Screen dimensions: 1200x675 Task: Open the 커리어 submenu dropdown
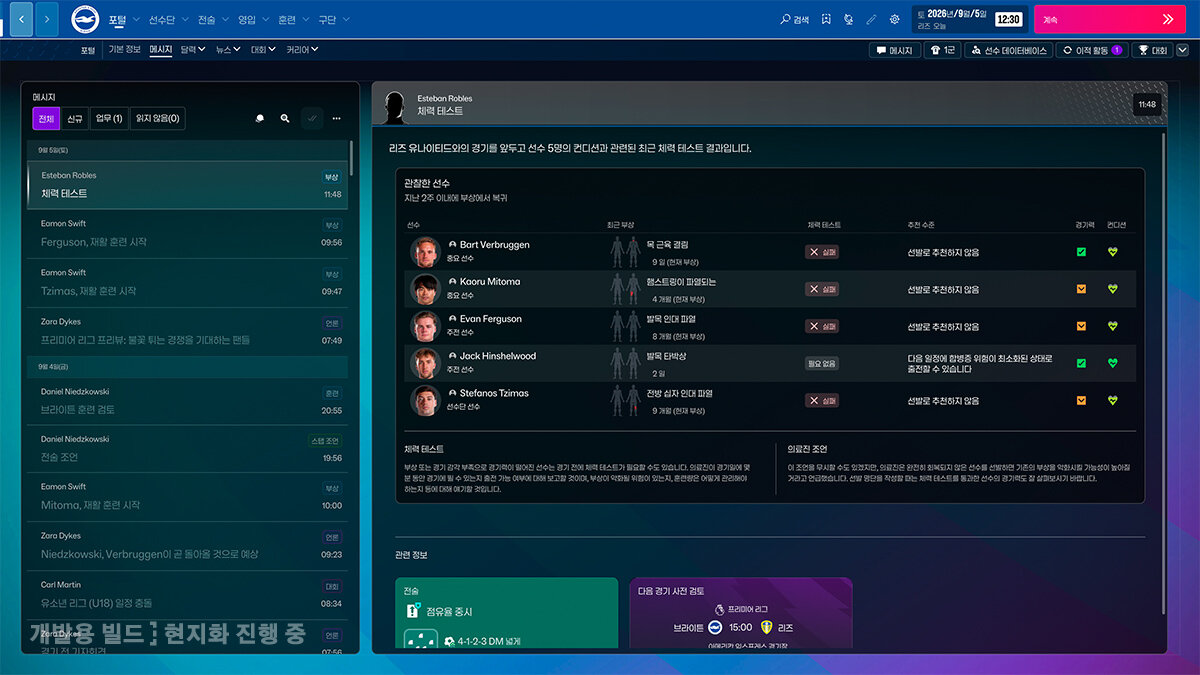click(302, 49)
